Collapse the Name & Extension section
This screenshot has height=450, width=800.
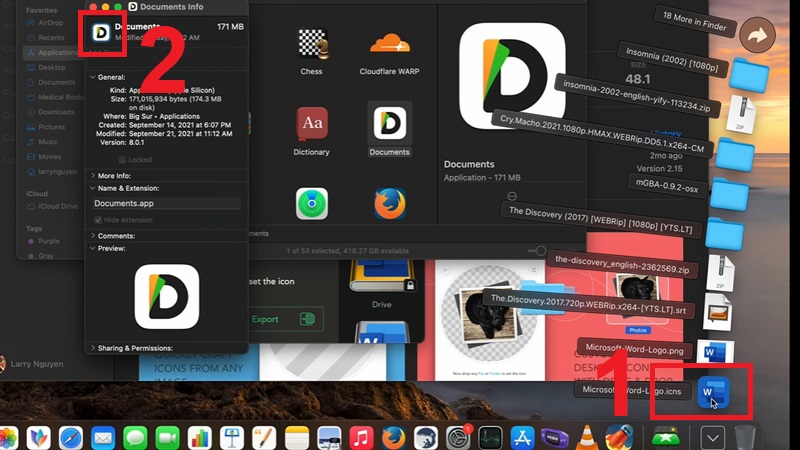[92, 188]
